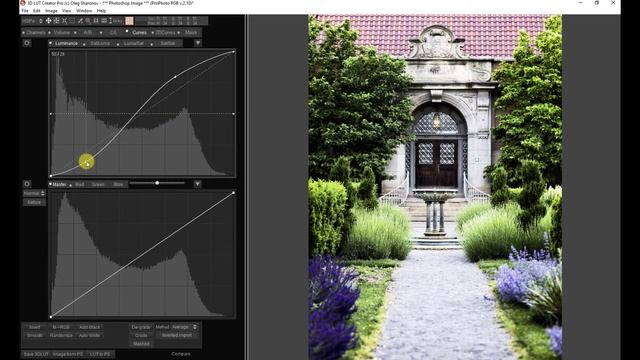Click the peach color swatch in toolbar
Screen dimensions: 640x360
[129, 20]
